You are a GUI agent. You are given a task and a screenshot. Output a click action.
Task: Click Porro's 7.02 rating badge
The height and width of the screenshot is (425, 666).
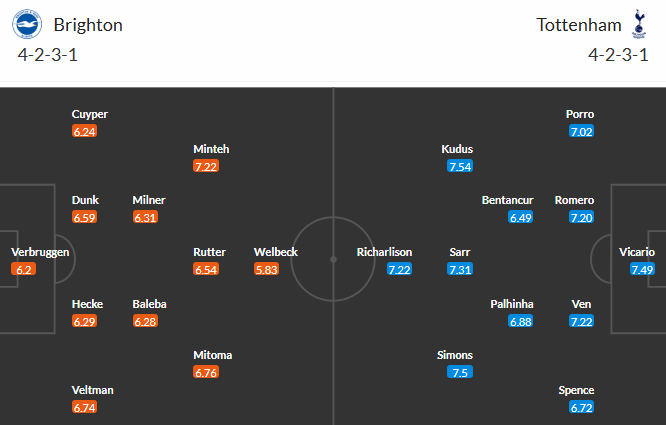click(x=581, y=131)
